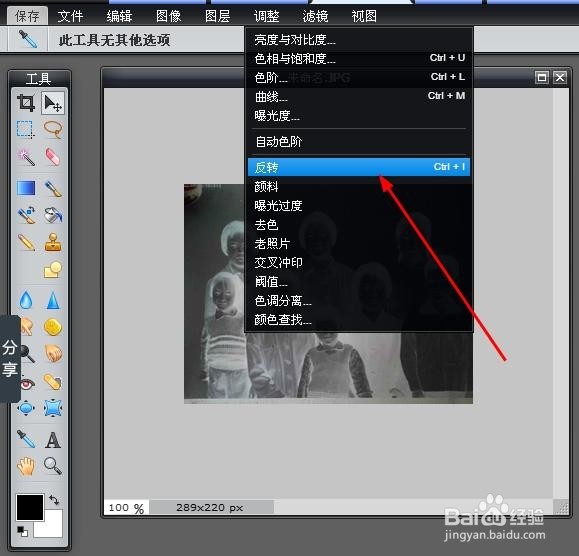
Task: Select the Shape drawing tool
Action: tap(53, 270)
